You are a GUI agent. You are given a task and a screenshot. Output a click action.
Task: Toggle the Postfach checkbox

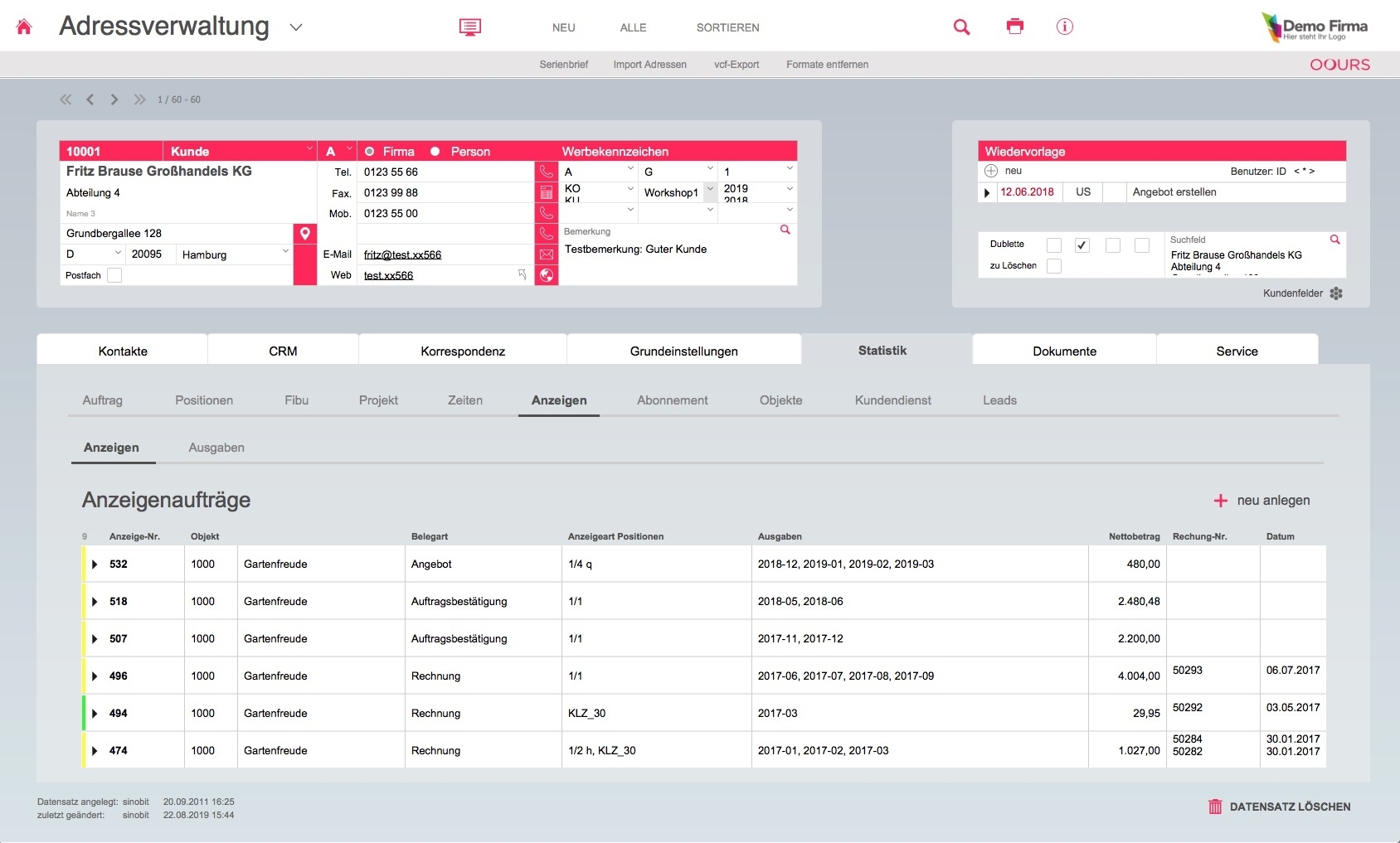coord(114,275)
